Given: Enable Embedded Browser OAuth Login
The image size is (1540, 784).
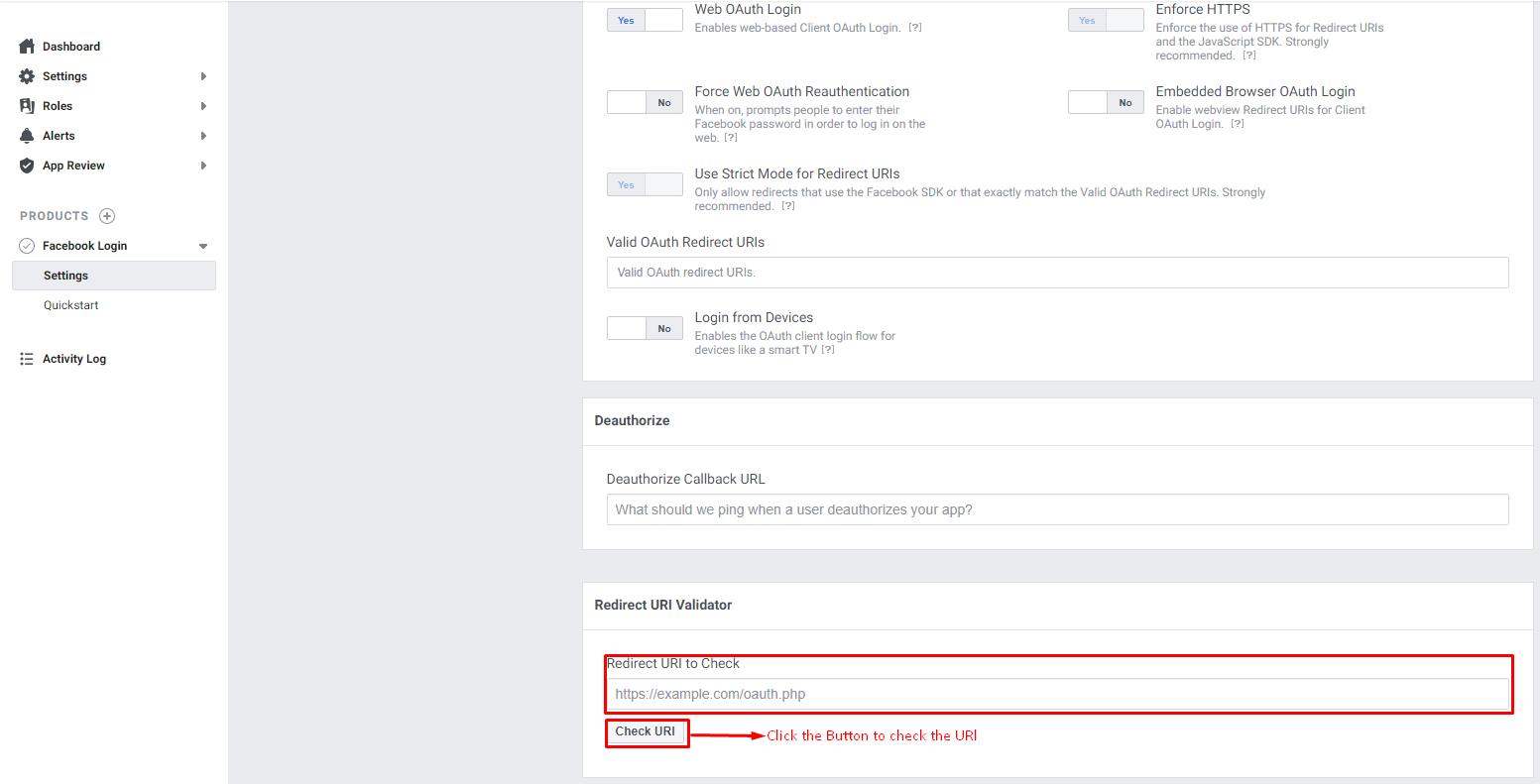Looking at the screenshot, I should pos(1106,102).
